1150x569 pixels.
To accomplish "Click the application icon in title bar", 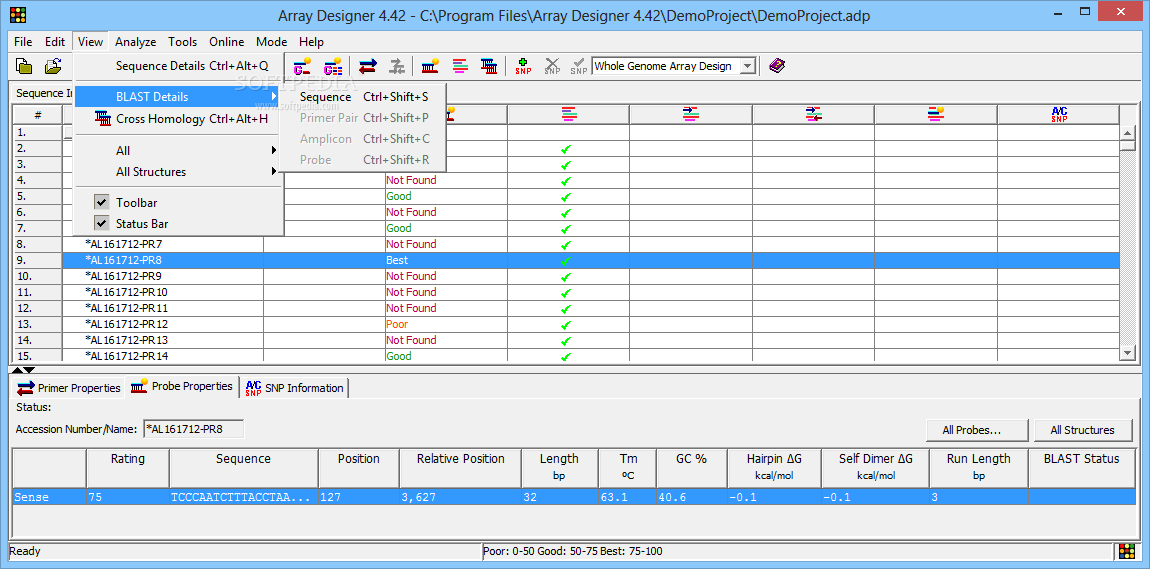I will point(18,14).
